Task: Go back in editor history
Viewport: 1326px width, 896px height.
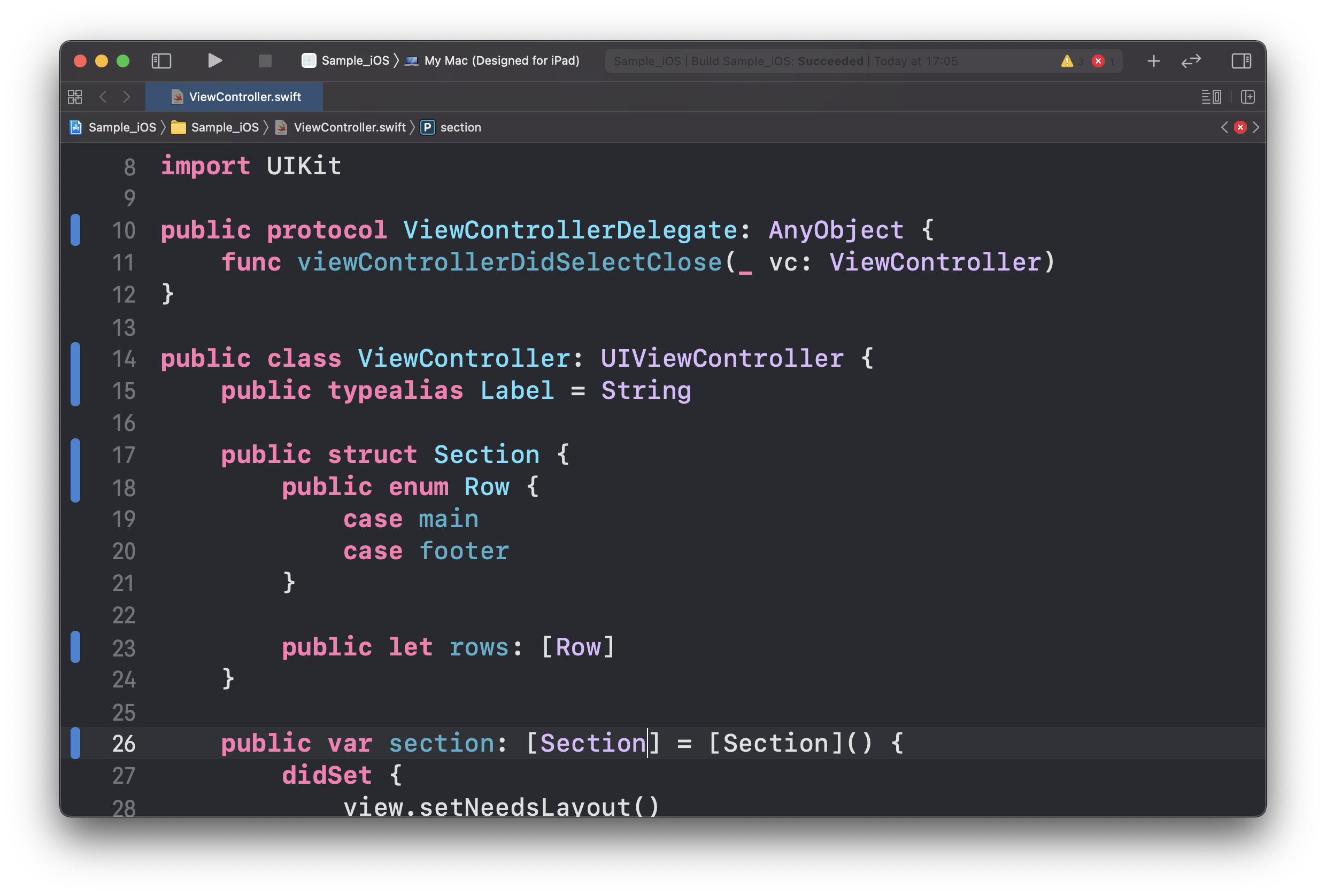Action: pos(103,97)
